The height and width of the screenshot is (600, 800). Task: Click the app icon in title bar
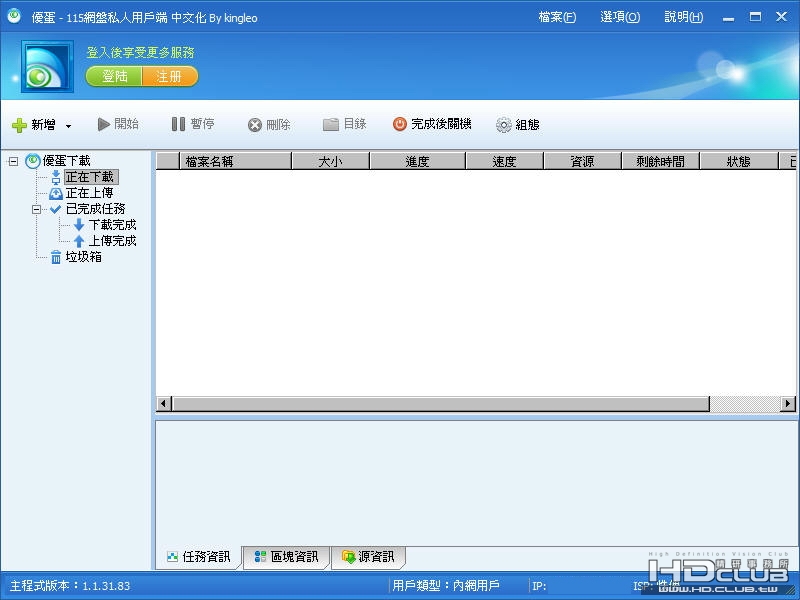click(14, 16)
